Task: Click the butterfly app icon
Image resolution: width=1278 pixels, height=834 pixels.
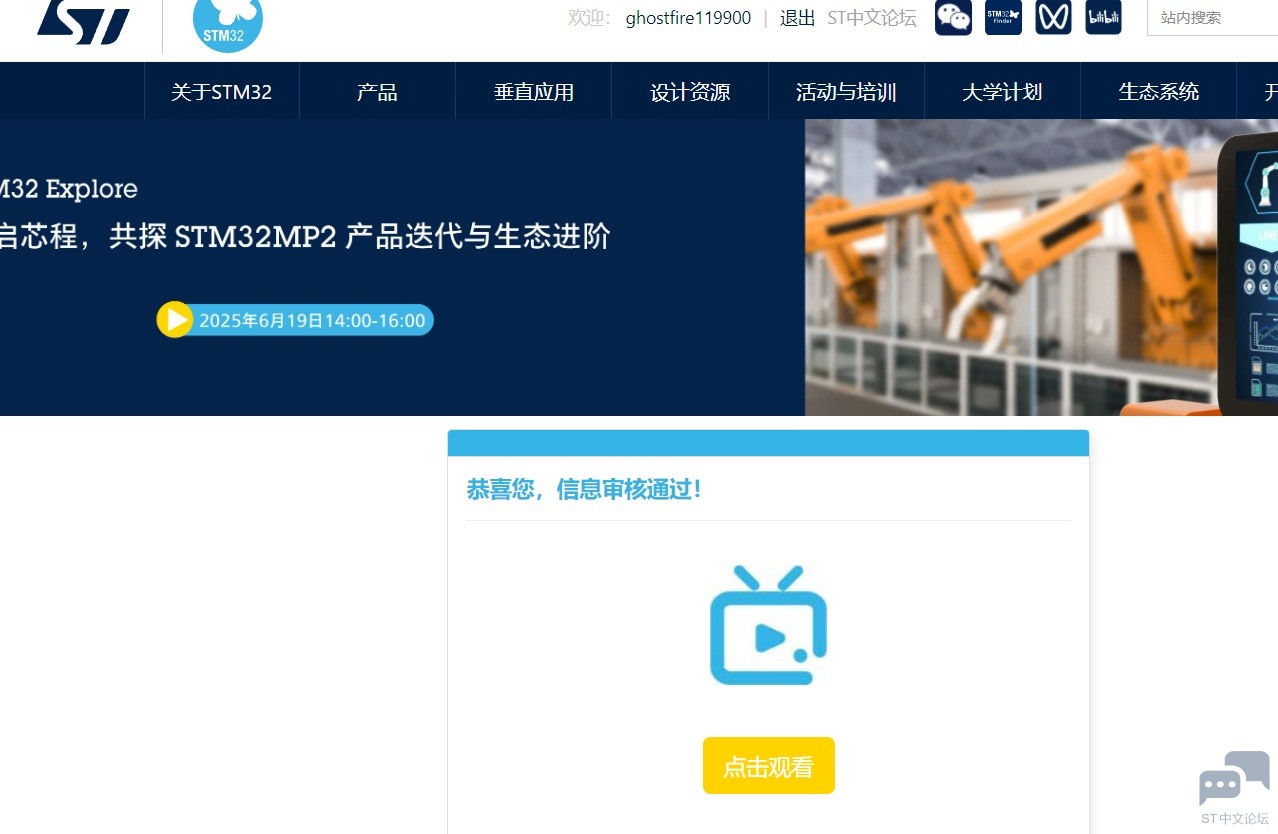Action: point(1053,17)
